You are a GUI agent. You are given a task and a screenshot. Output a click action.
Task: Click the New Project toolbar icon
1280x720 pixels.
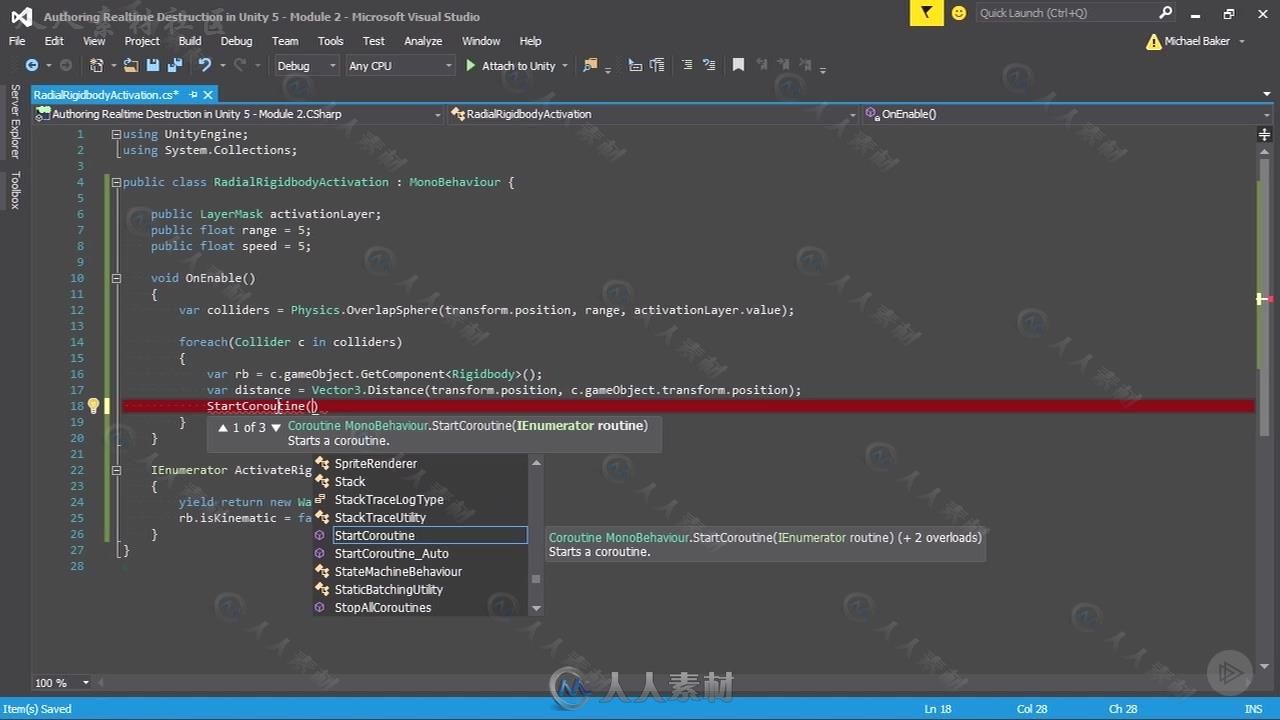tap(96, 65)
